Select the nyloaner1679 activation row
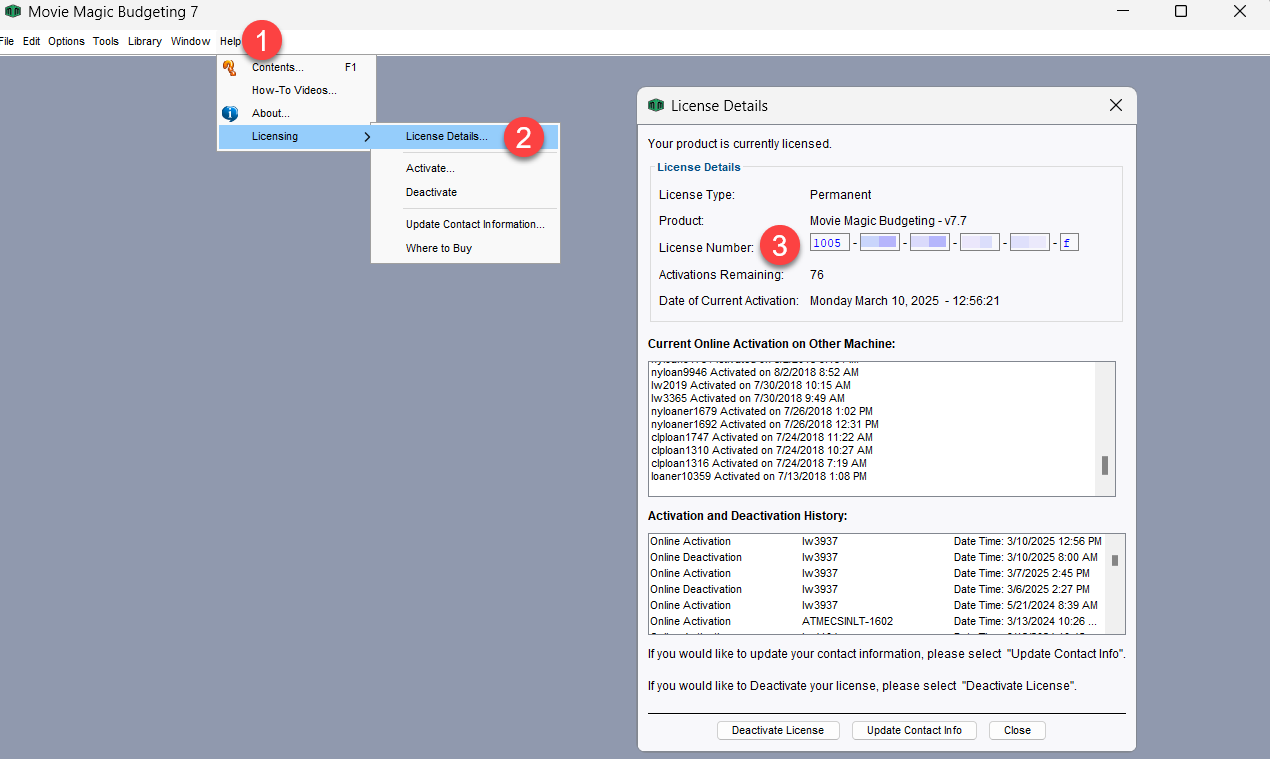 [871, 411]
